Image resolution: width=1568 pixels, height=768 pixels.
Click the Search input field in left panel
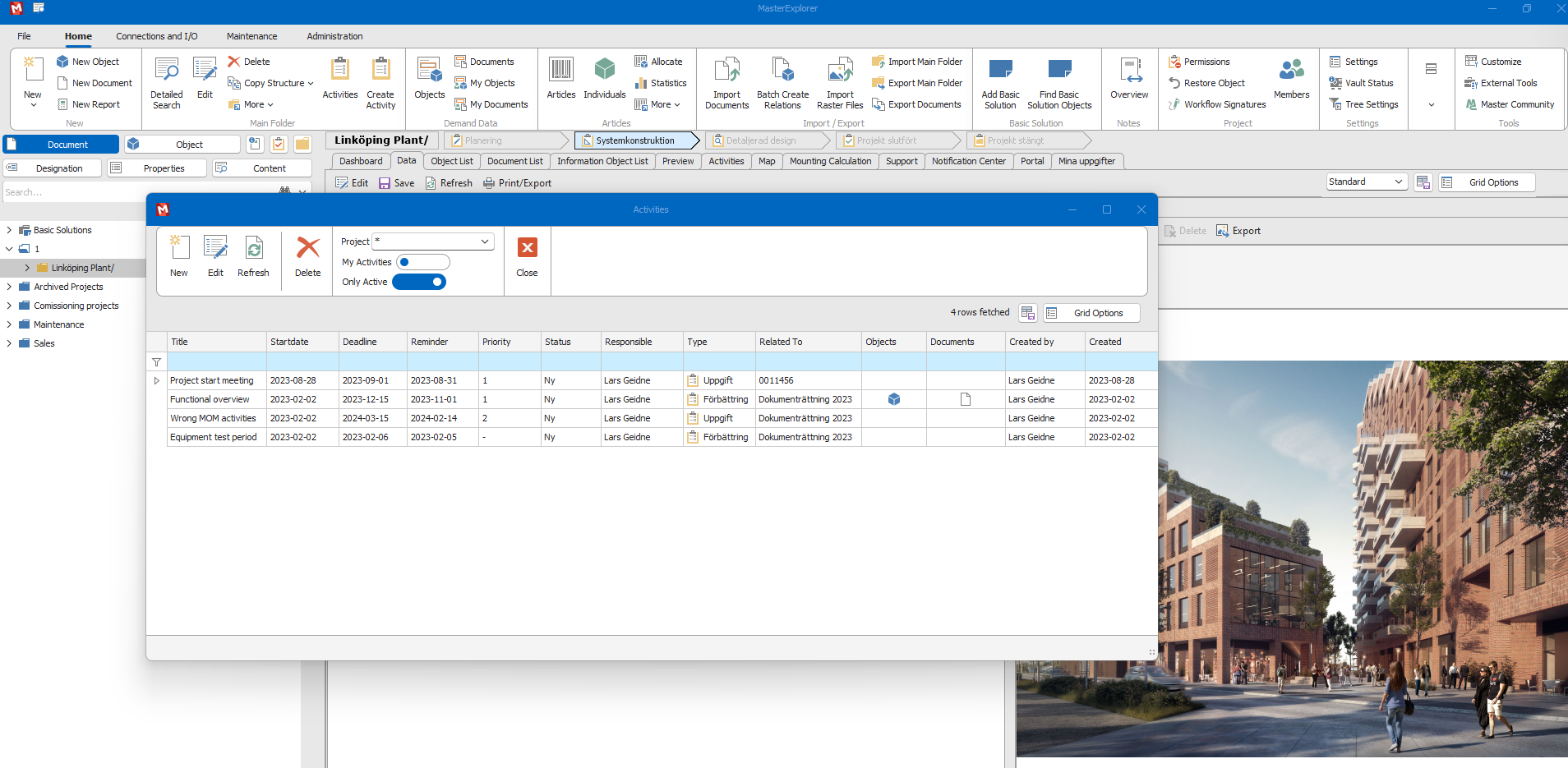pyautogui.click(x=140, y=192)
